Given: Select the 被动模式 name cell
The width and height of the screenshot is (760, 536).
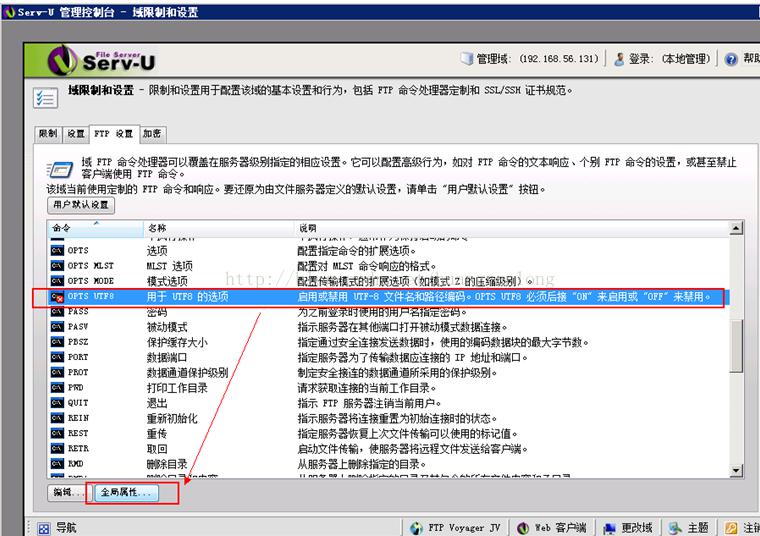Looking at the screenshot, I should point(167,327).
